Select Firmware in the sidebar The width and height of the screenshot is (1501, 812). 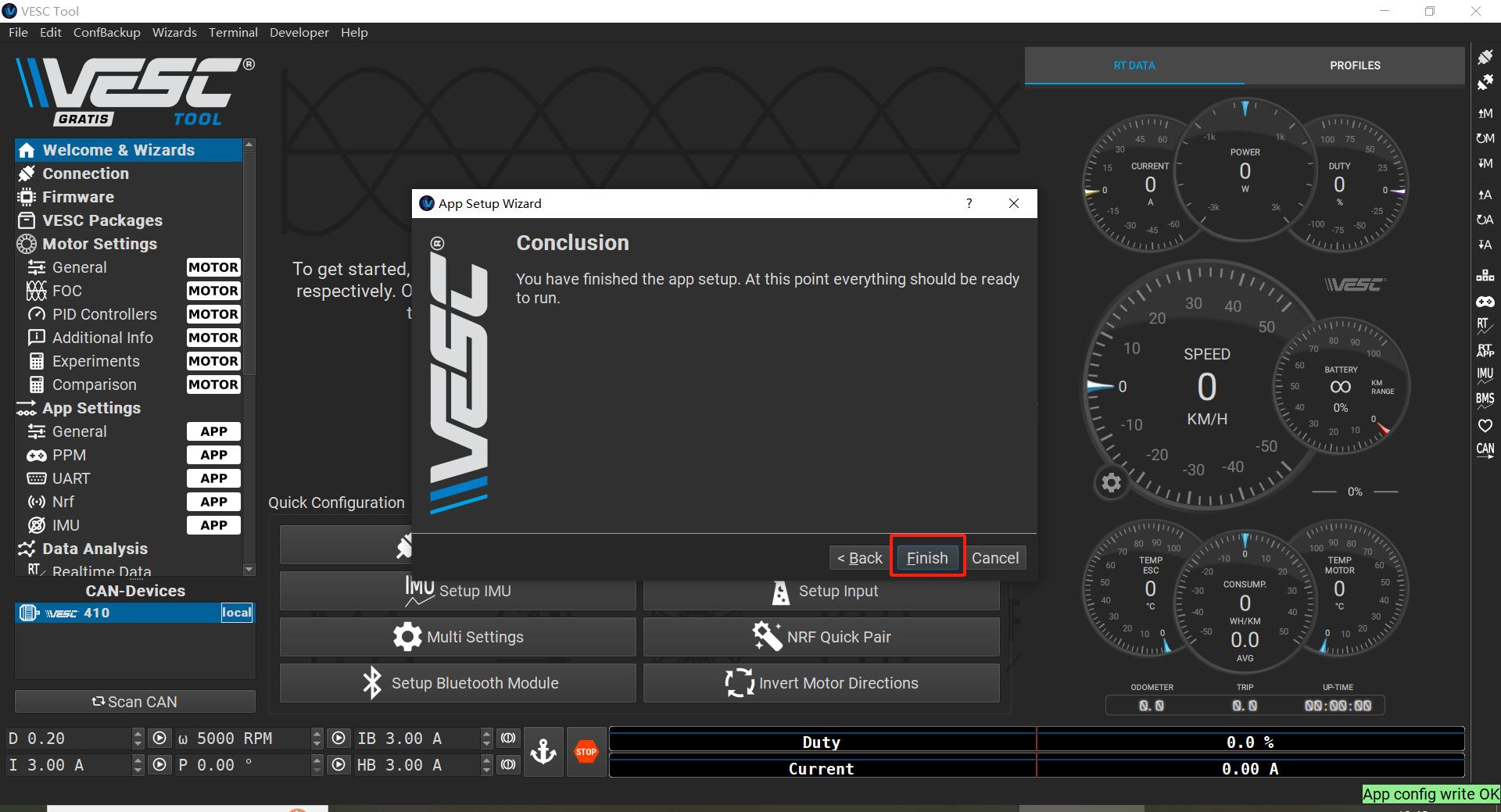click(129, 197)
